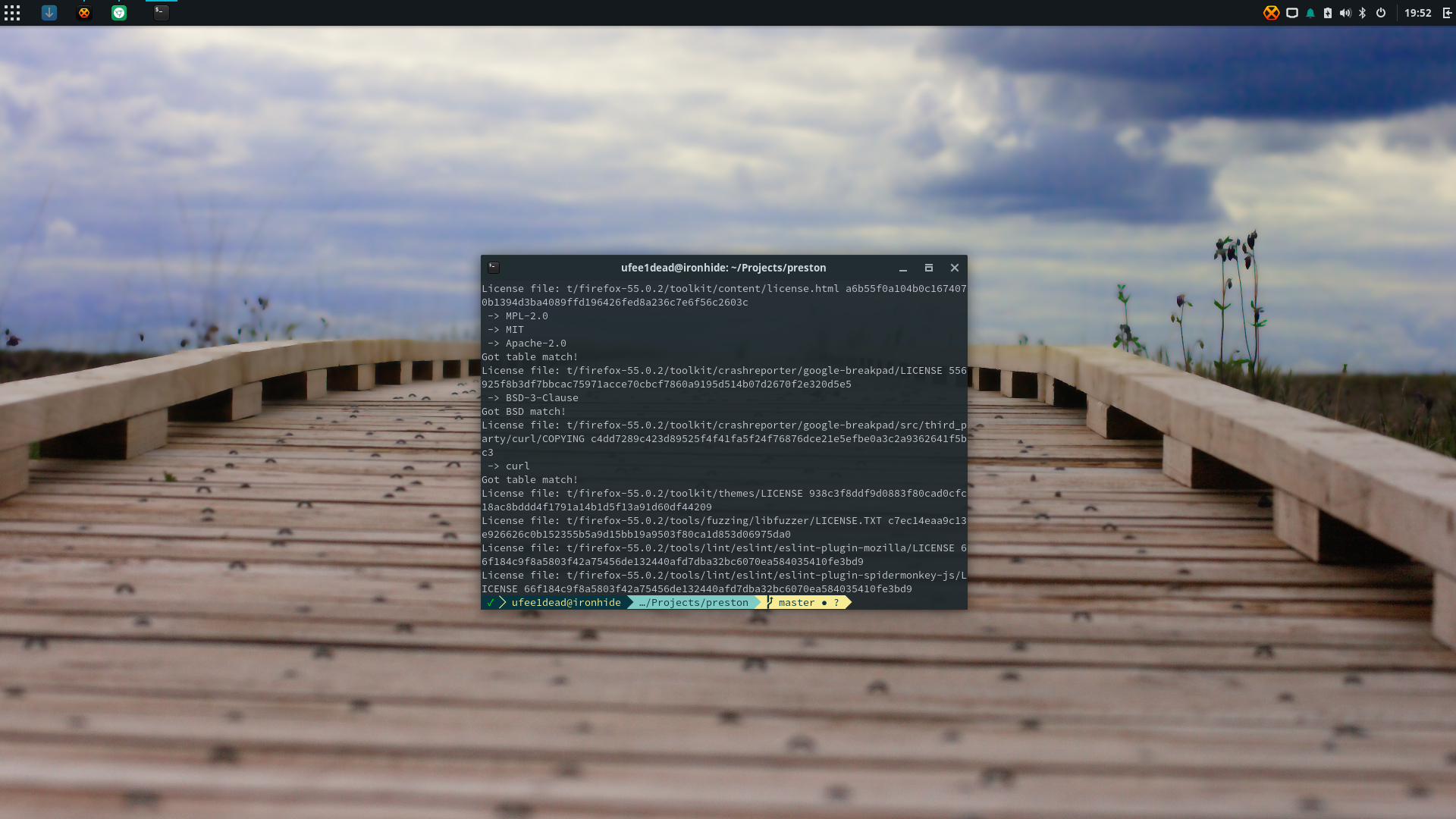
Task: Click the toolkit/content/license.html path text
Action: coord(703,289)
